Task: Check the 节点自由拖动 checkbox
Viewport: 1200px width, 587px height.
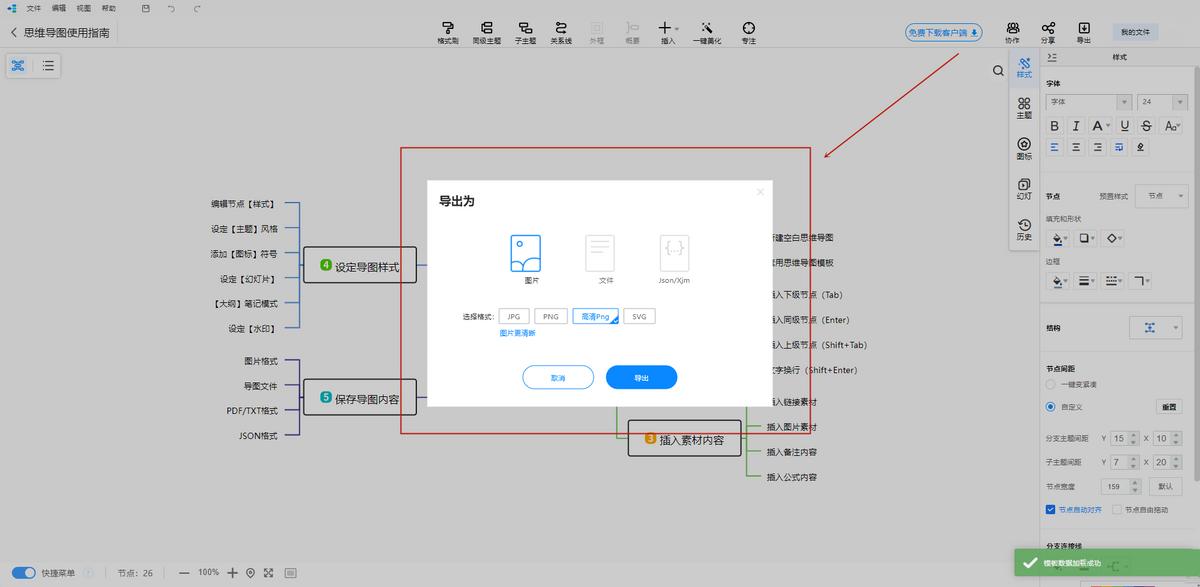Action: pos(1116,509)
